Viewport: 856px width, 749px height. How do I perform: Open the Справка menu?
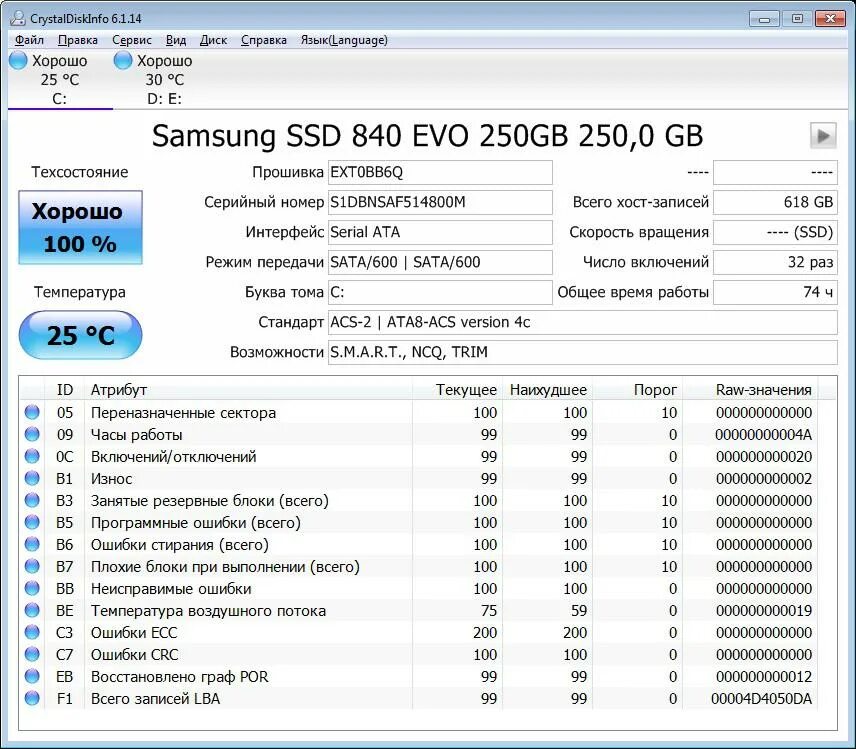pyautogui.click(x=264, y=40)
